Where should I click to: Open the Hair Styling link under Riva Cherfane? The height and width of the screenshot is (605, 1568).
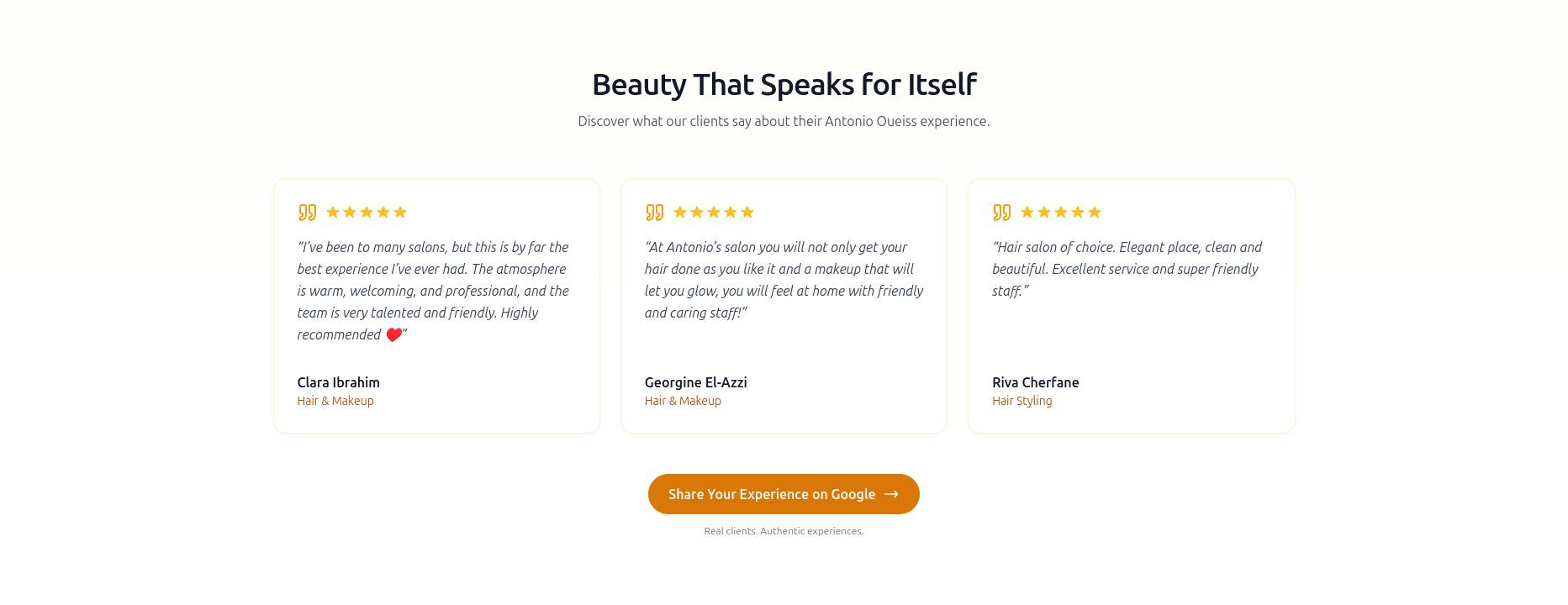pyautogui.click(x=1022, y=401)
